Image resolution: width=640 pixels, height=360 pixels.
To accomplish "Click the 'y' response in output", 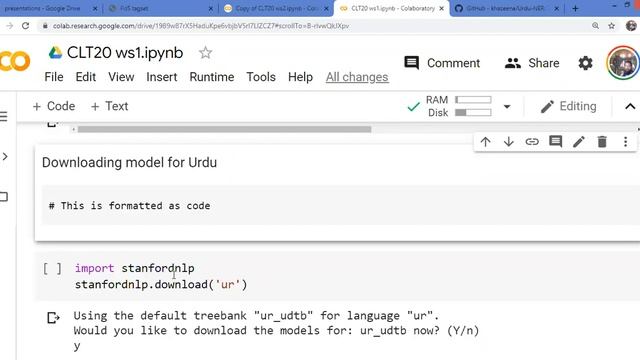I will click(77, 346).
